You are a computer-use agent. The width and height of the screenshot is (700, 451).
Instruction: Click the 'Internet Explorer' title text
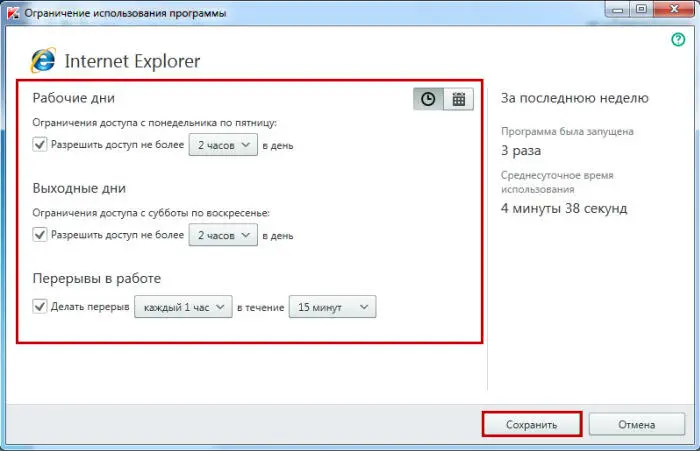pos(132,61)
